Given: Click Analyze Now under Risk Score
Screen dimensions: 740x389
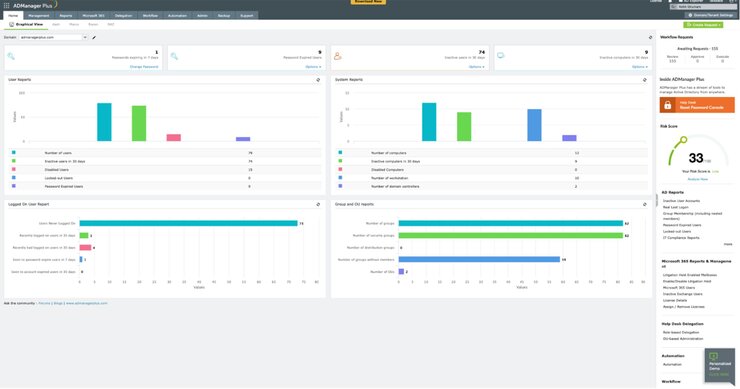Looking at the screenshot, I should tap(698, 179).
